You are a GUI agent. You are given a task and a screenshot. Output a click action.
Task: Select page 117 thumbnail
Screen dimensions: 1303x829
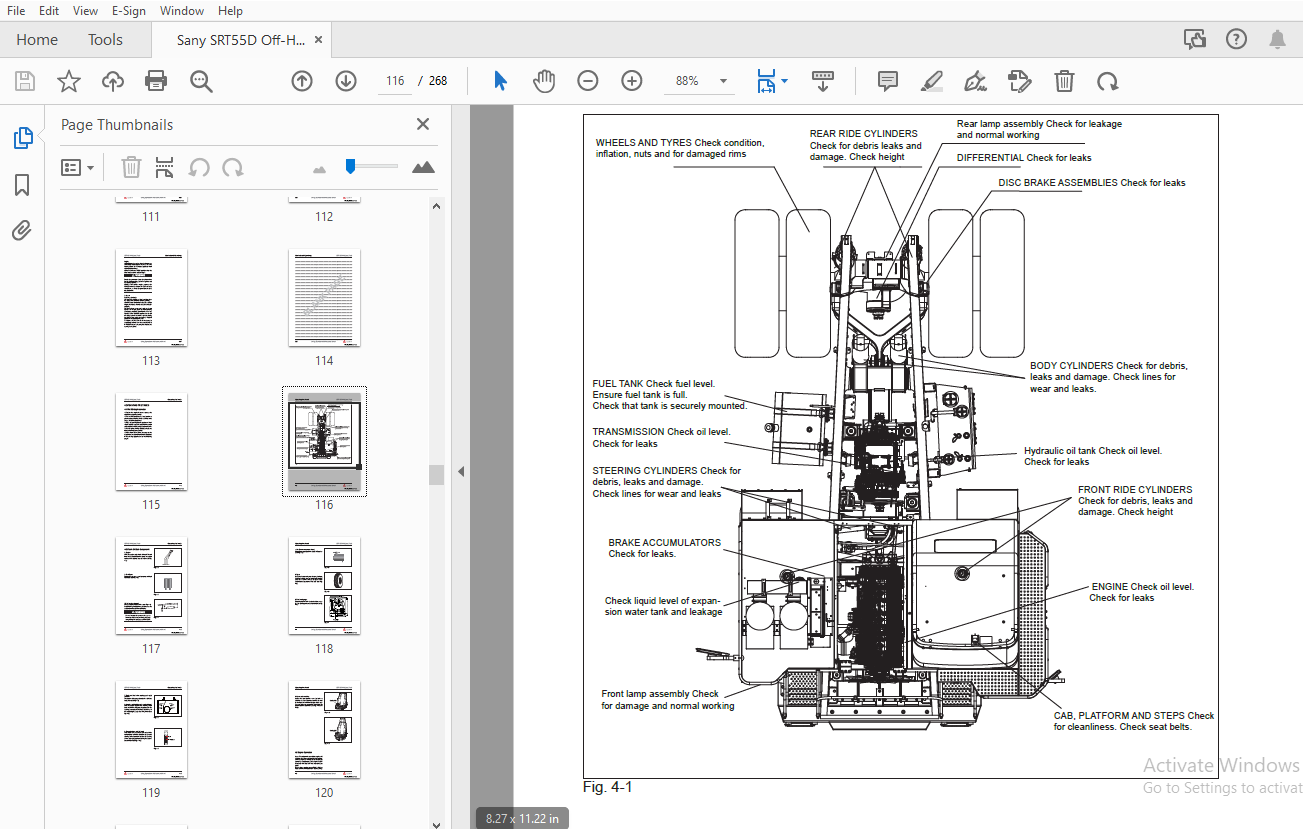(x=151, y=585)
